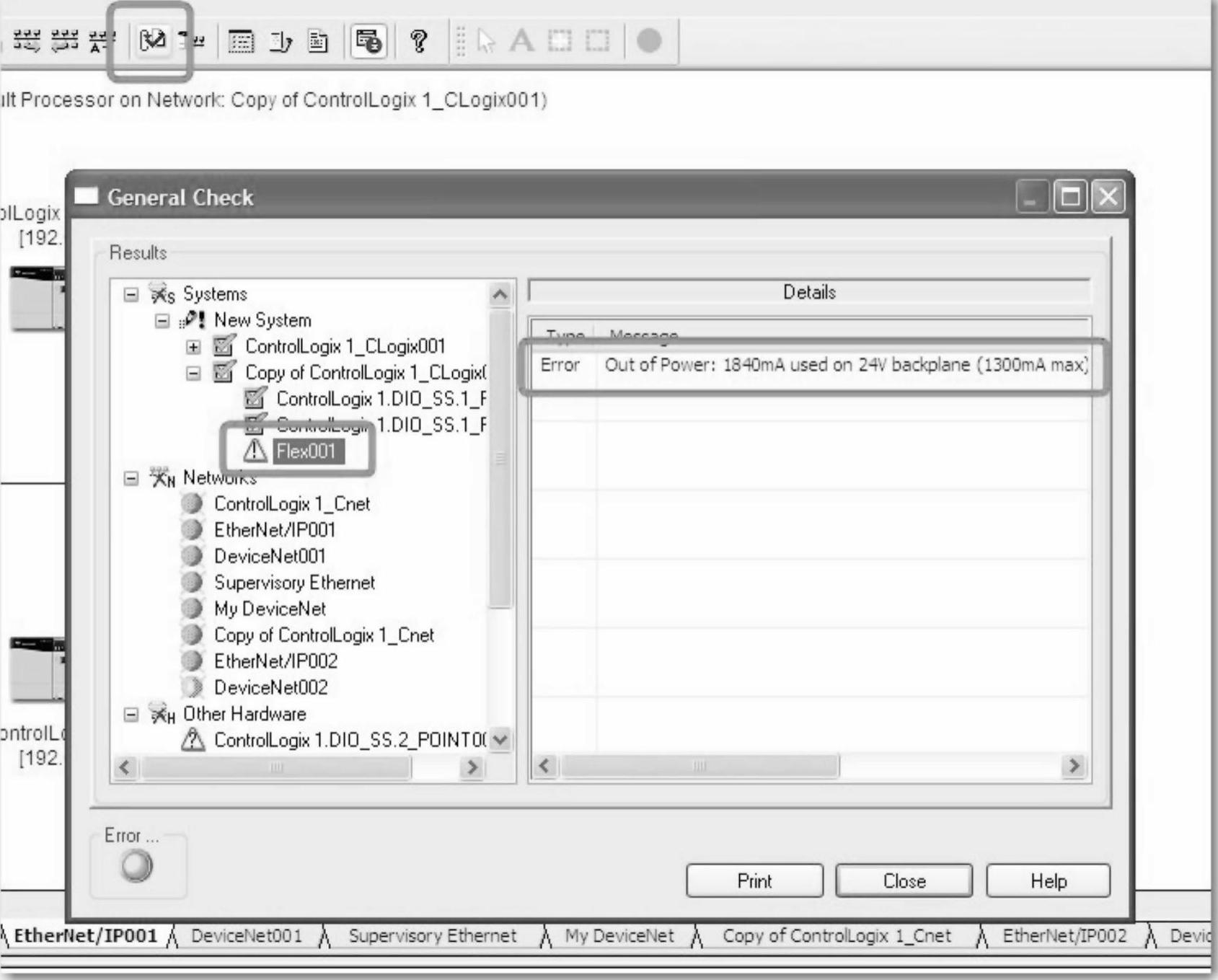
Task: Click the tree's scroll up arrow
Action: point(500,294)
